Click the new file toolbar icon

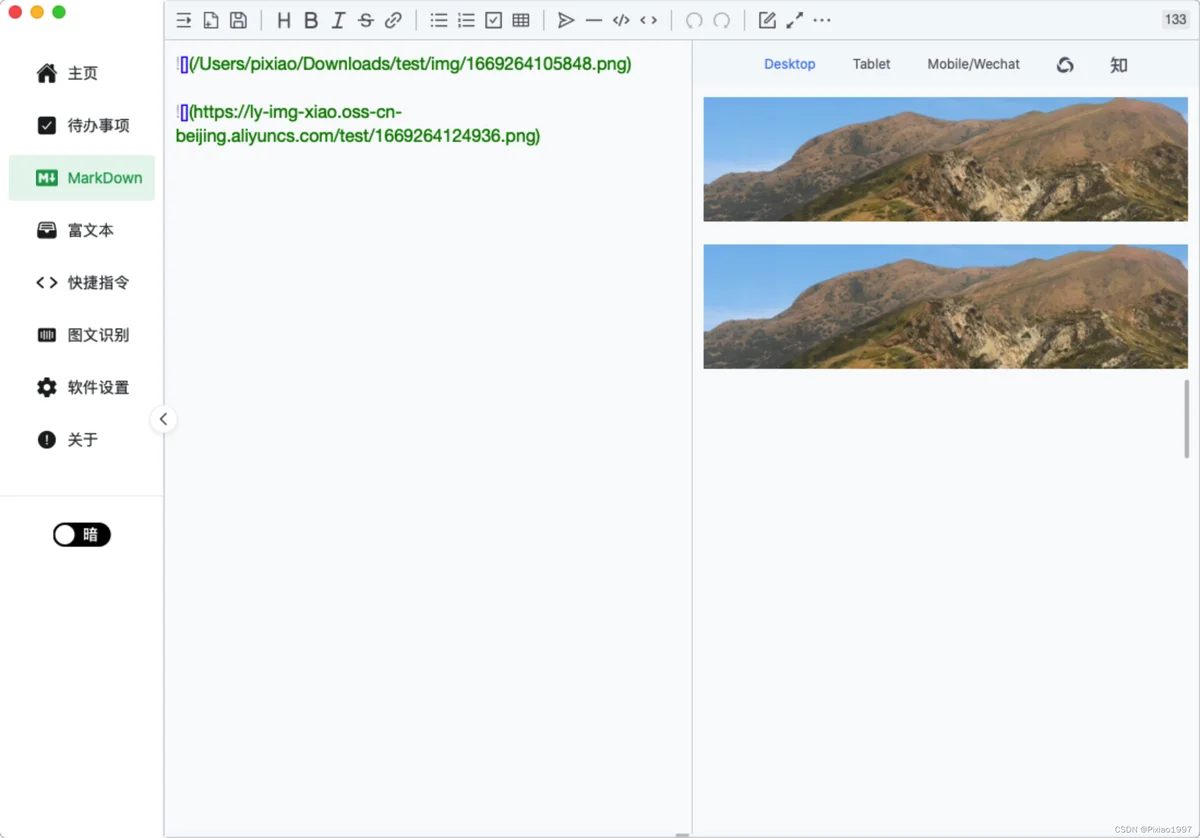tap(211, 20)
